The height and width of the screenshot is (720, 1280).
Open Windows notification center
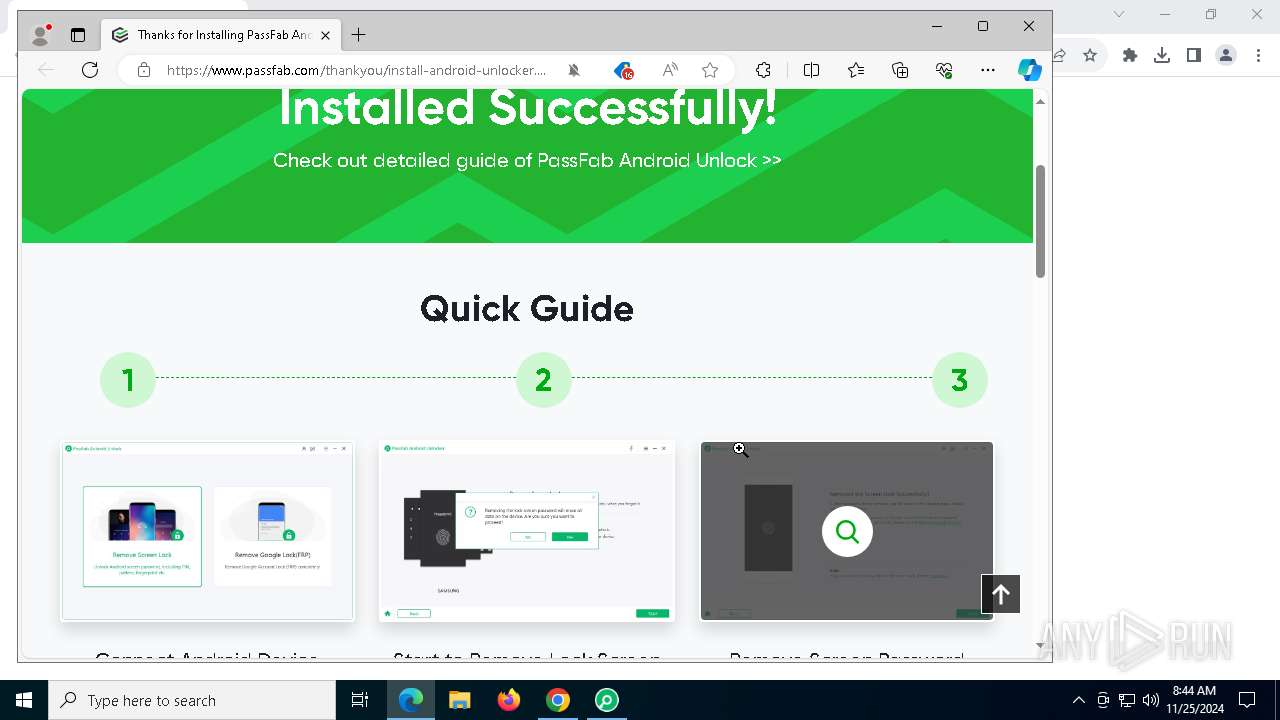(1247, 700)
